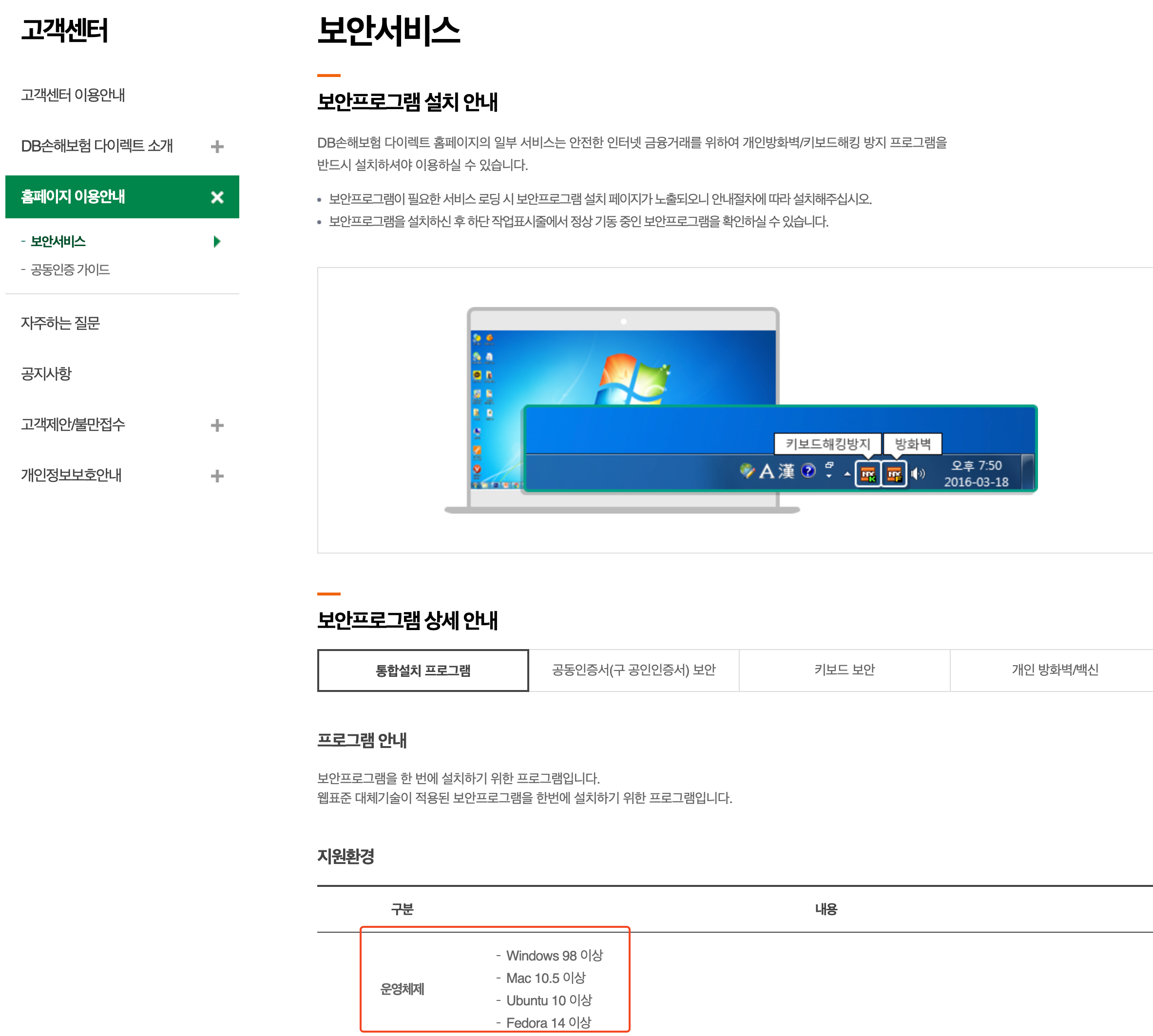This screenshot has width=1153, height=1036.
Task: Open 개인 방화벽/백신 tab
Action: [1054, 670]
